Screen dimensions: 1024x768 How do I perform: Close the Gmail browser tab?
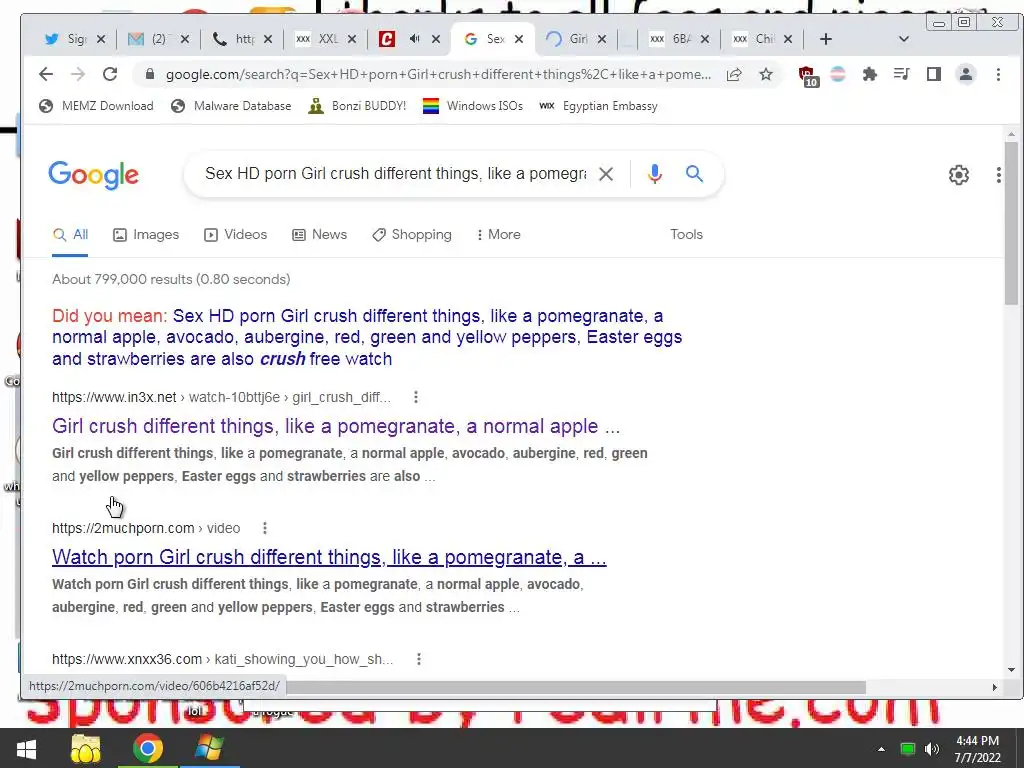pyautogui.click(x=185, y=39)
